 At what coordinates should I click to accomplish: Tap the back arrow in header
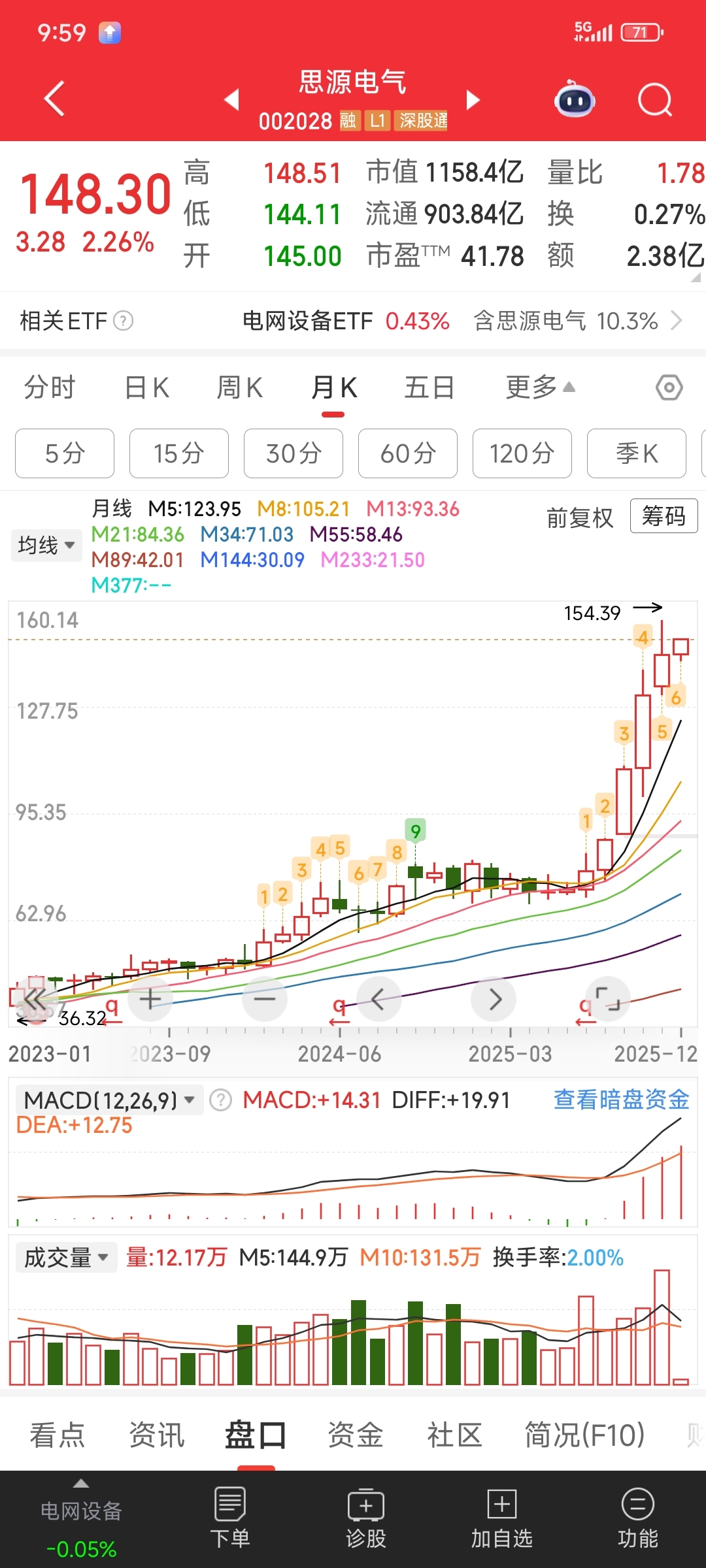pos(54,99)
